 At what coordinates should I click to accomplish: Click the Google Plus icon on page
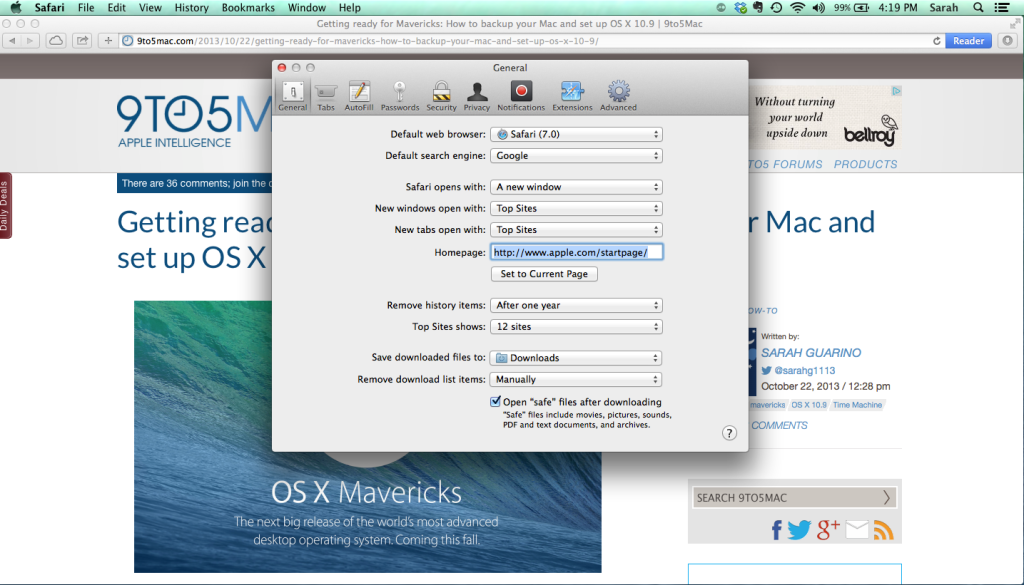point(827,530)
